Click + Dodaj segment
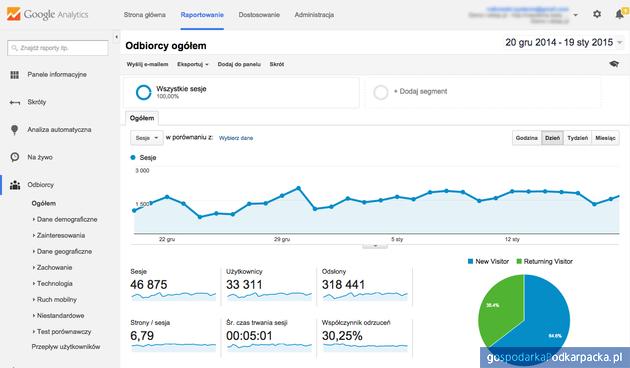Viewport: 630px width, 368px height. click(420, 92)
